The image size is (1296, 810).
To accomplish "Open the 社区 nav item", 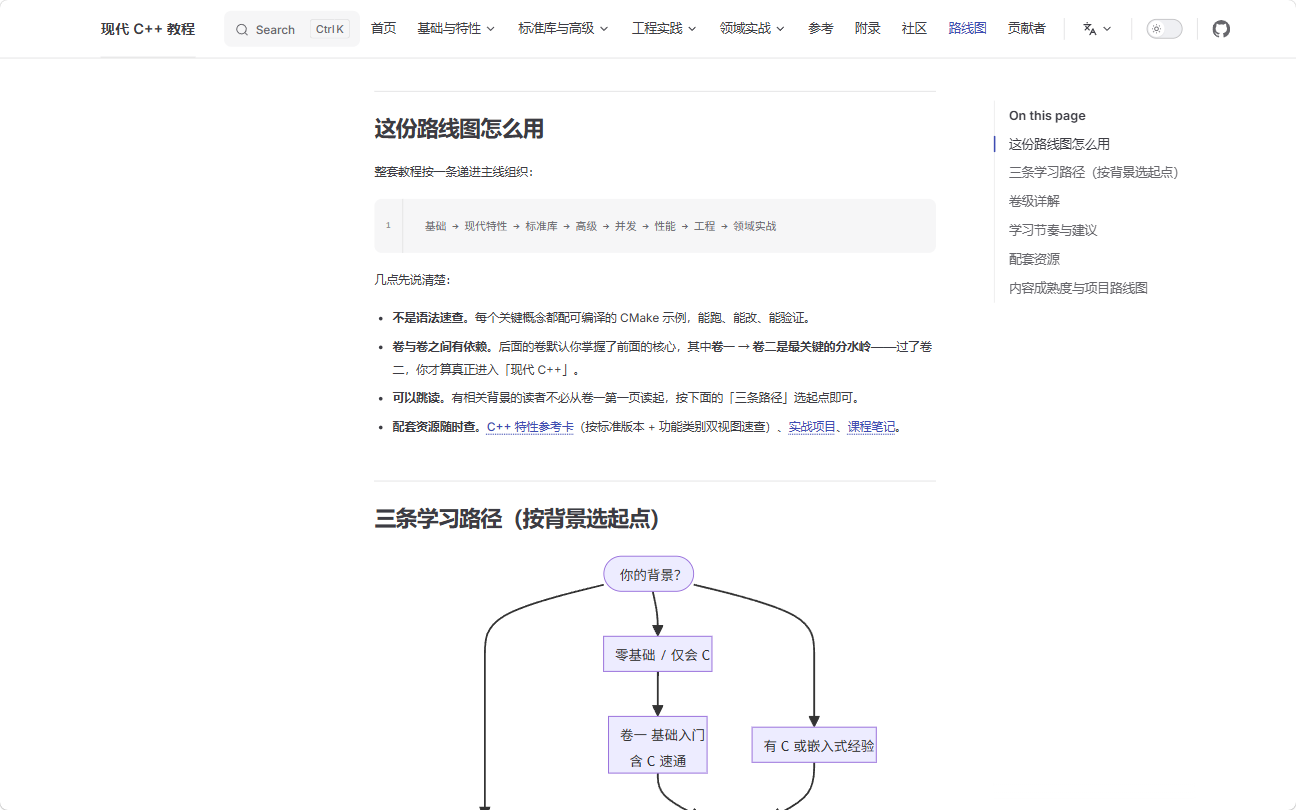I will click(x=914, y=29).
